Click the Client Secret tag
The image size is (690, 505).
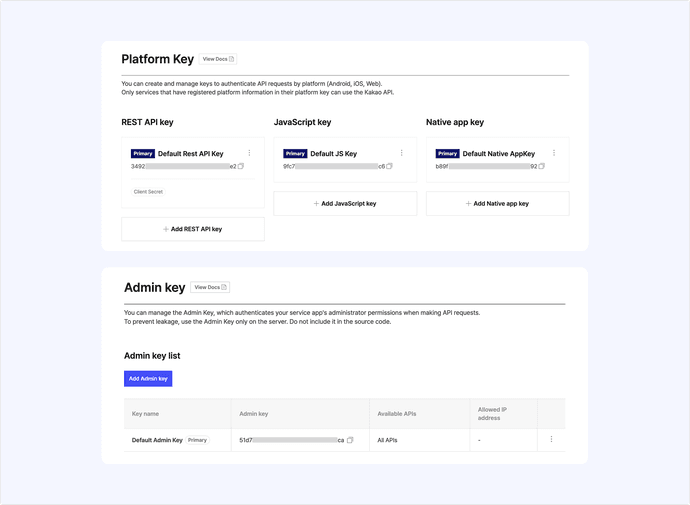[148, 192]
